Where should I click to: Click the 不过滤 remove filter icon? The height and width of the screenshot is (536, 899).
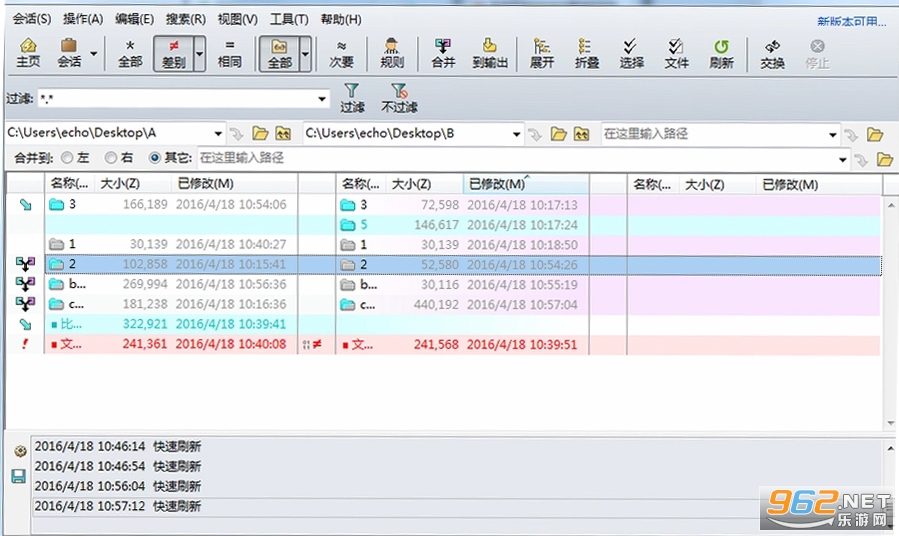pyautogui.click(x=399, y=97)
